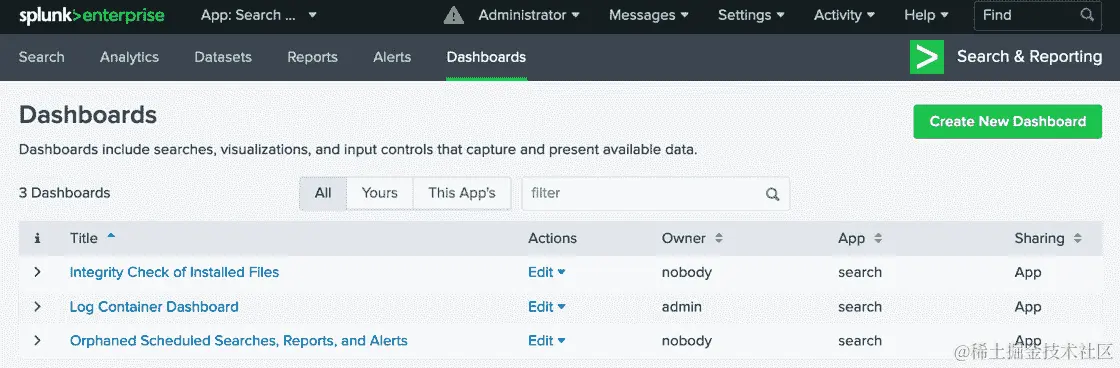Expand Integrity Check of Installed Files row
1120x368 pixels.
point(37,272)
